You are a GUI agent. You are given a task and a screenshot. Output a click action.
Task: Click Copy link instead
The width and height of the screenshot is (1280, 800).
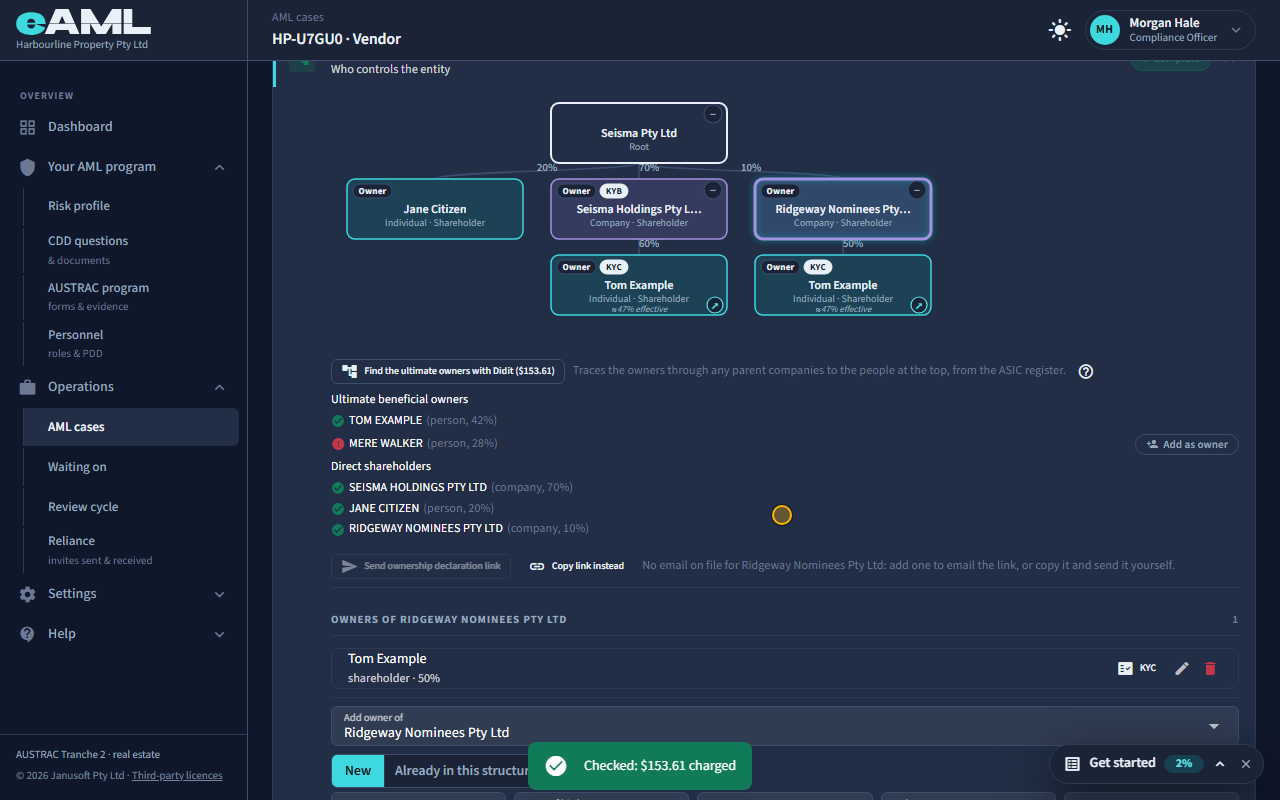point(577,566)
